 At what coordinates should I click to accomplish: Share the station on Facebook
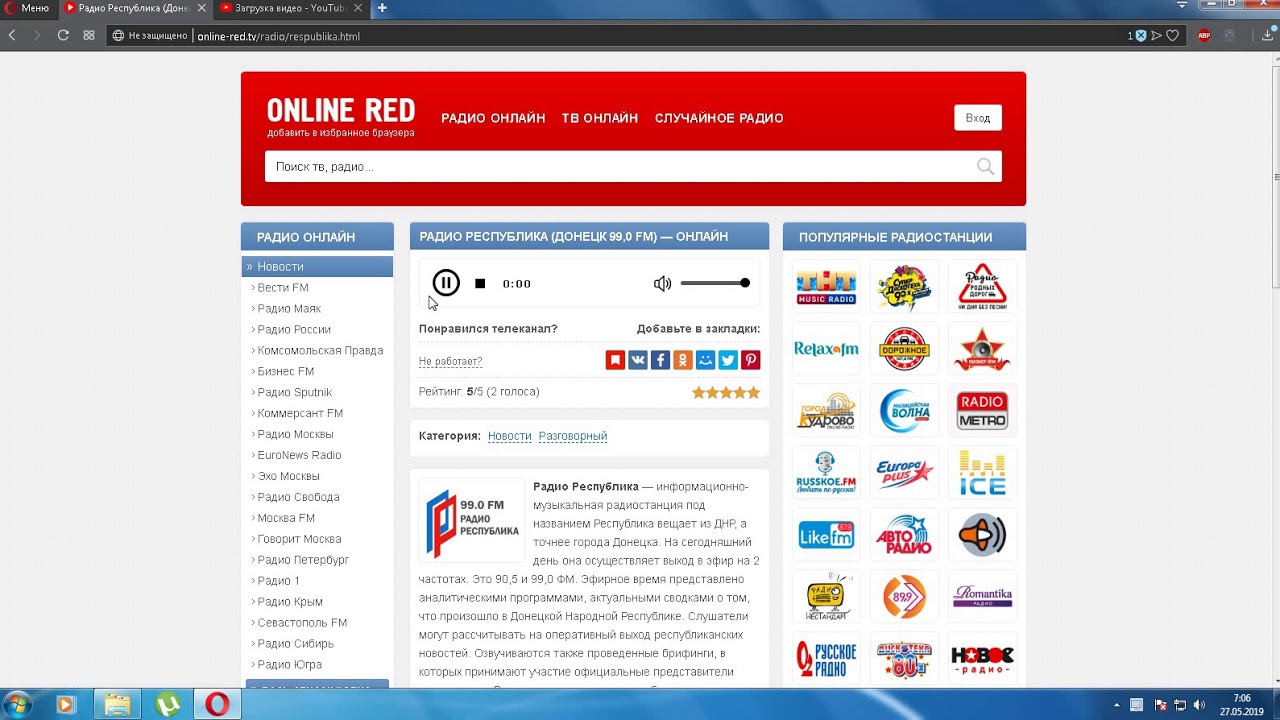pyautogui.click(x=660, y=360)
